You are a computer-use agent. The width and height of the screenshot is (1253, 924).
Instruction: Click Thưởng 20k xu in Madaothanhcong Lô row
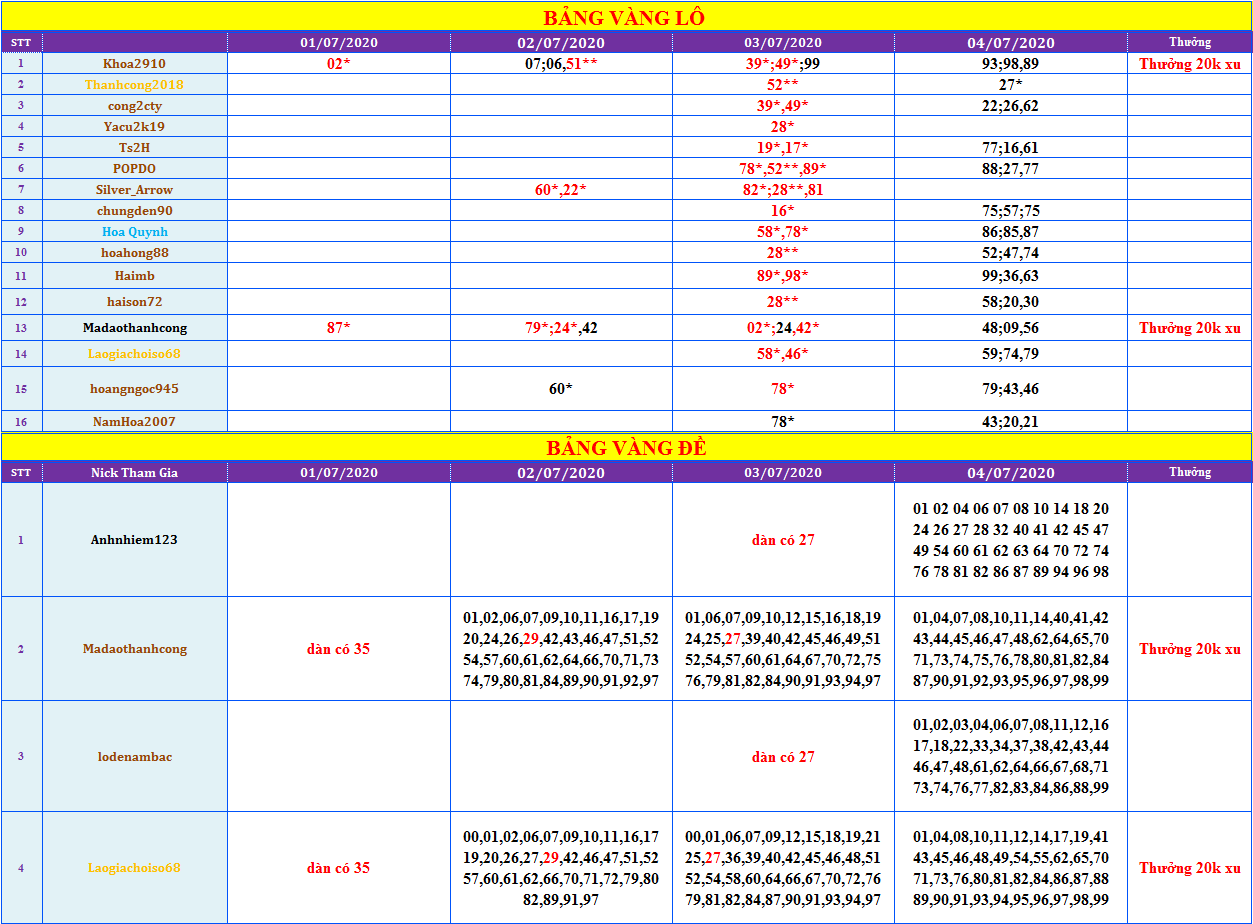tap(1190, 328)
